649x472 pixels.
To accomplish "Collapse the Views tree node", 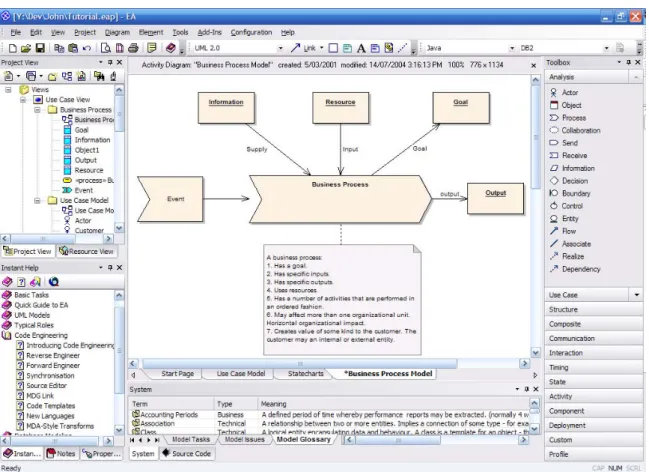I will [8, 89].
